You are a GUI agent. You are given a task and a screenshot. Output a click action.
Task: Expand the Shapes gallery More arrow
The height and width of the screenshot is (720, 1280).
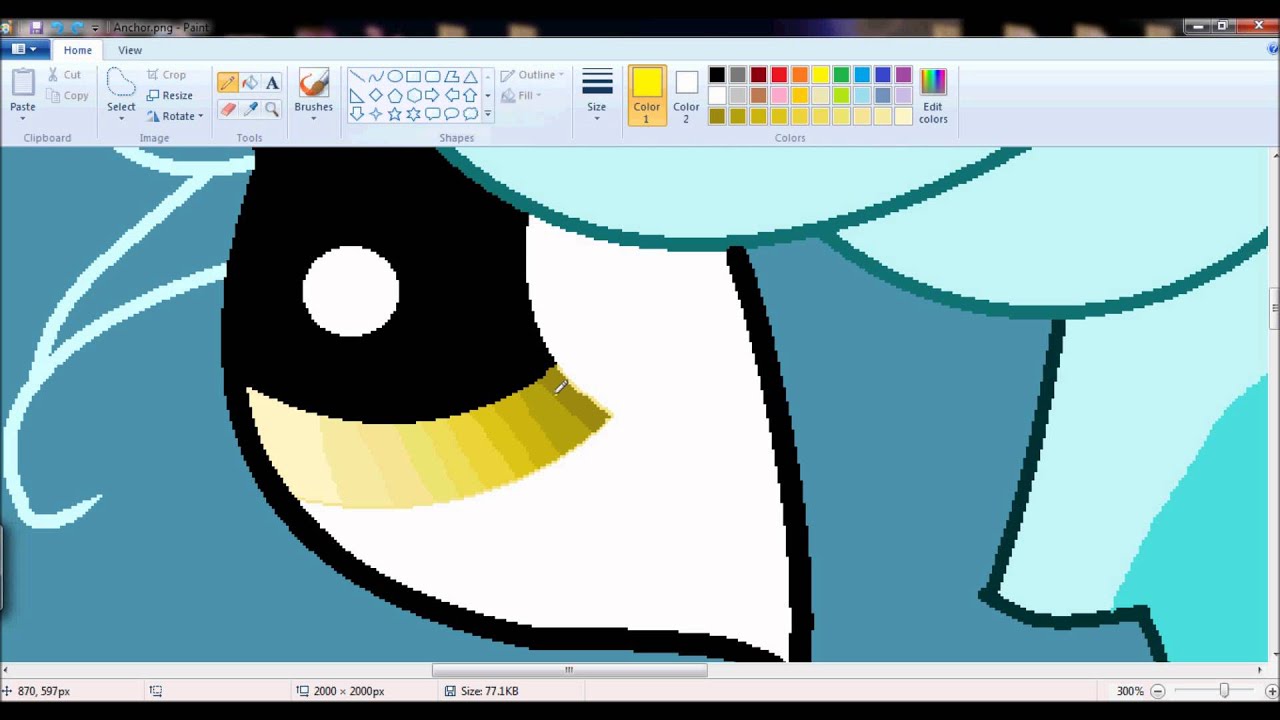pyautogui.click(x=488, y=114)
